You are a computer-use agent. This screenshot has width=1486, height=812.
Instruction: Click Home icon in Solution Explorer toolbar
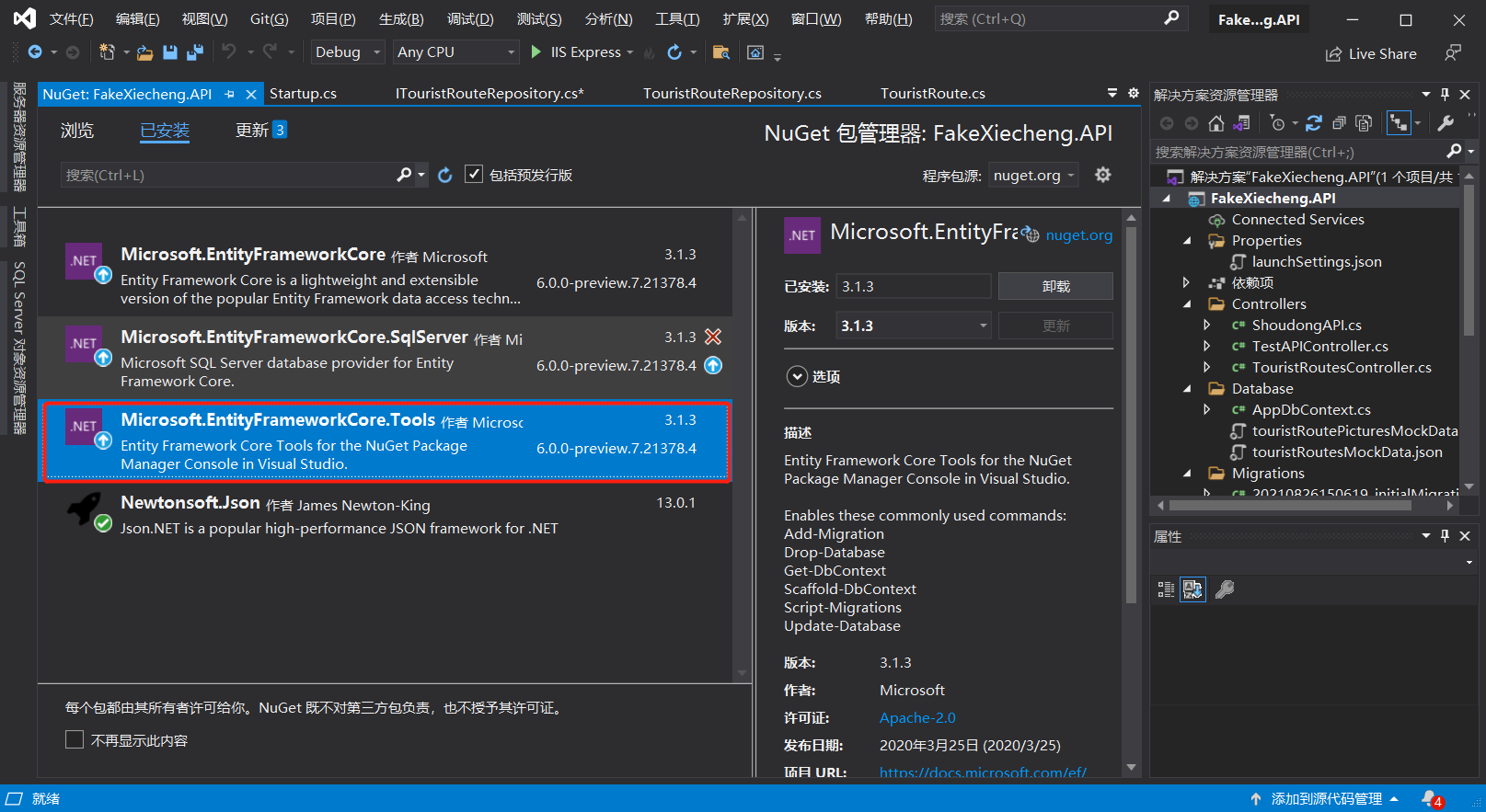pyautogui.click(x=1216, y=123)
